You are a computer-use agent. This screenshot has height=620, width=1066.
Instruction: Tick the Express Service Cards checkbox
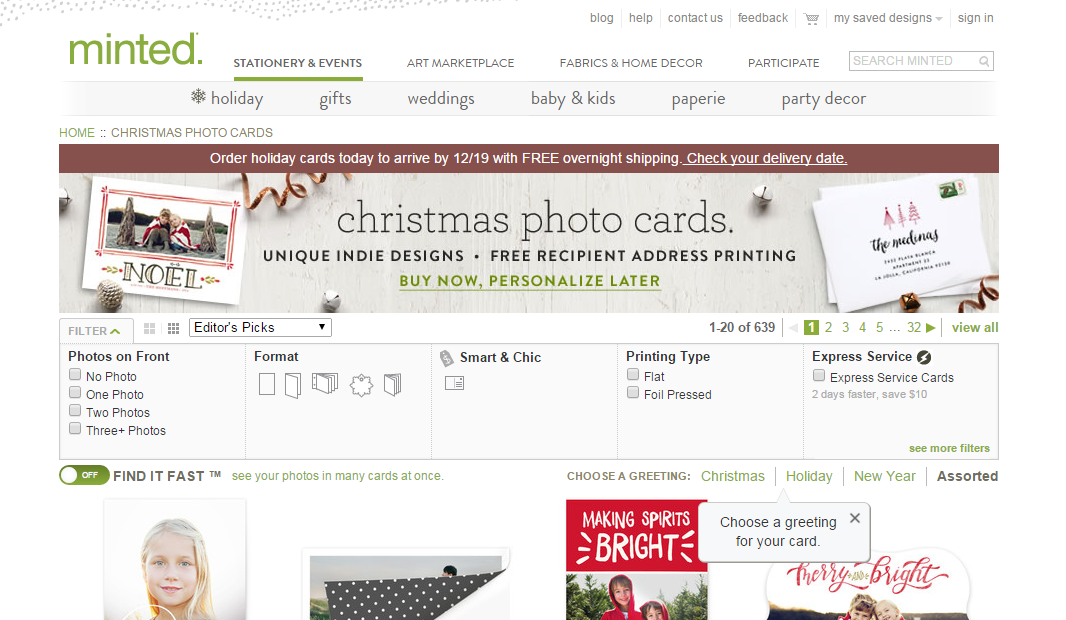click(819, 375)
